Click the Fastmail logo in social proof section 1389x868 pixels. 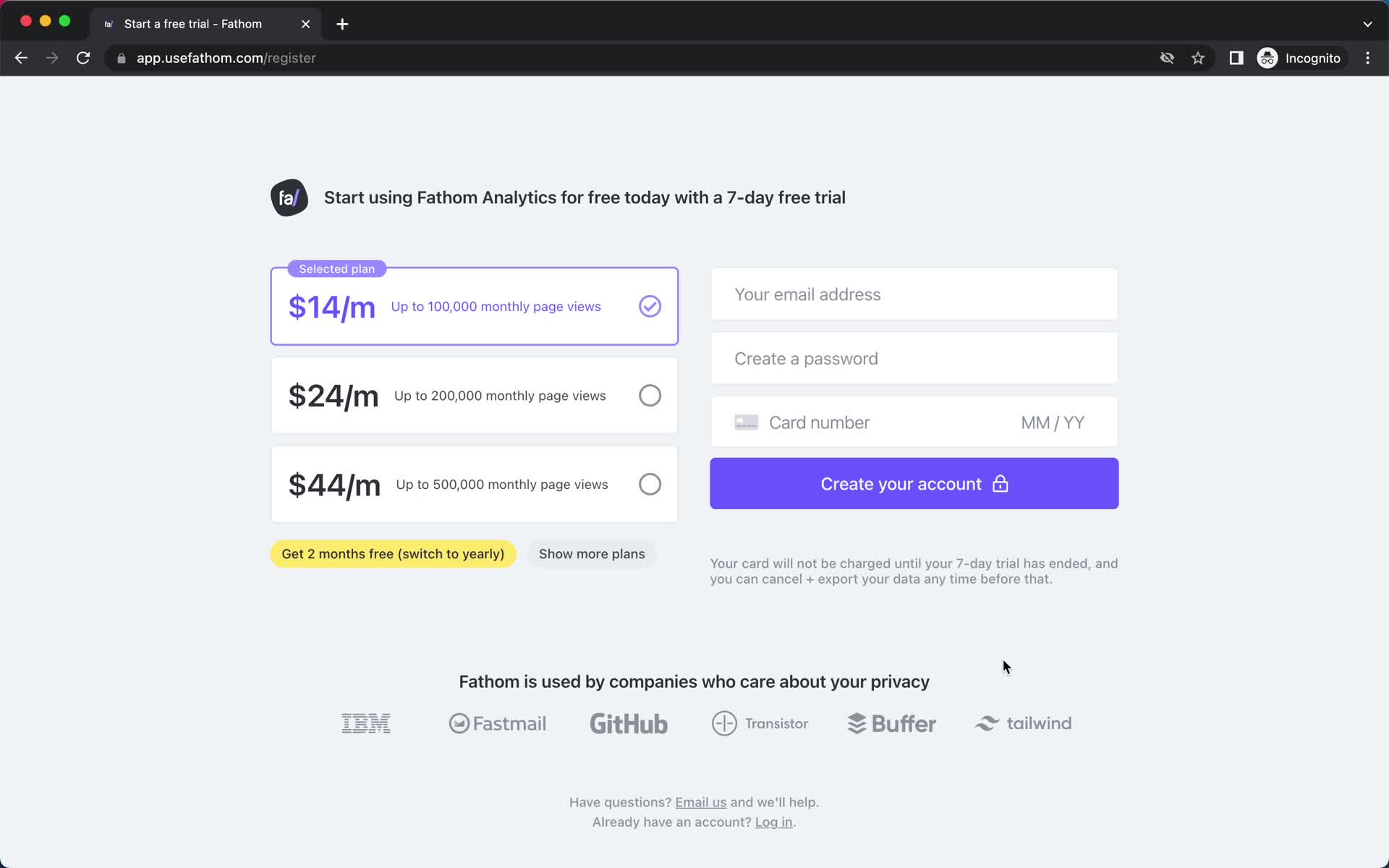(x=496, y=723)
